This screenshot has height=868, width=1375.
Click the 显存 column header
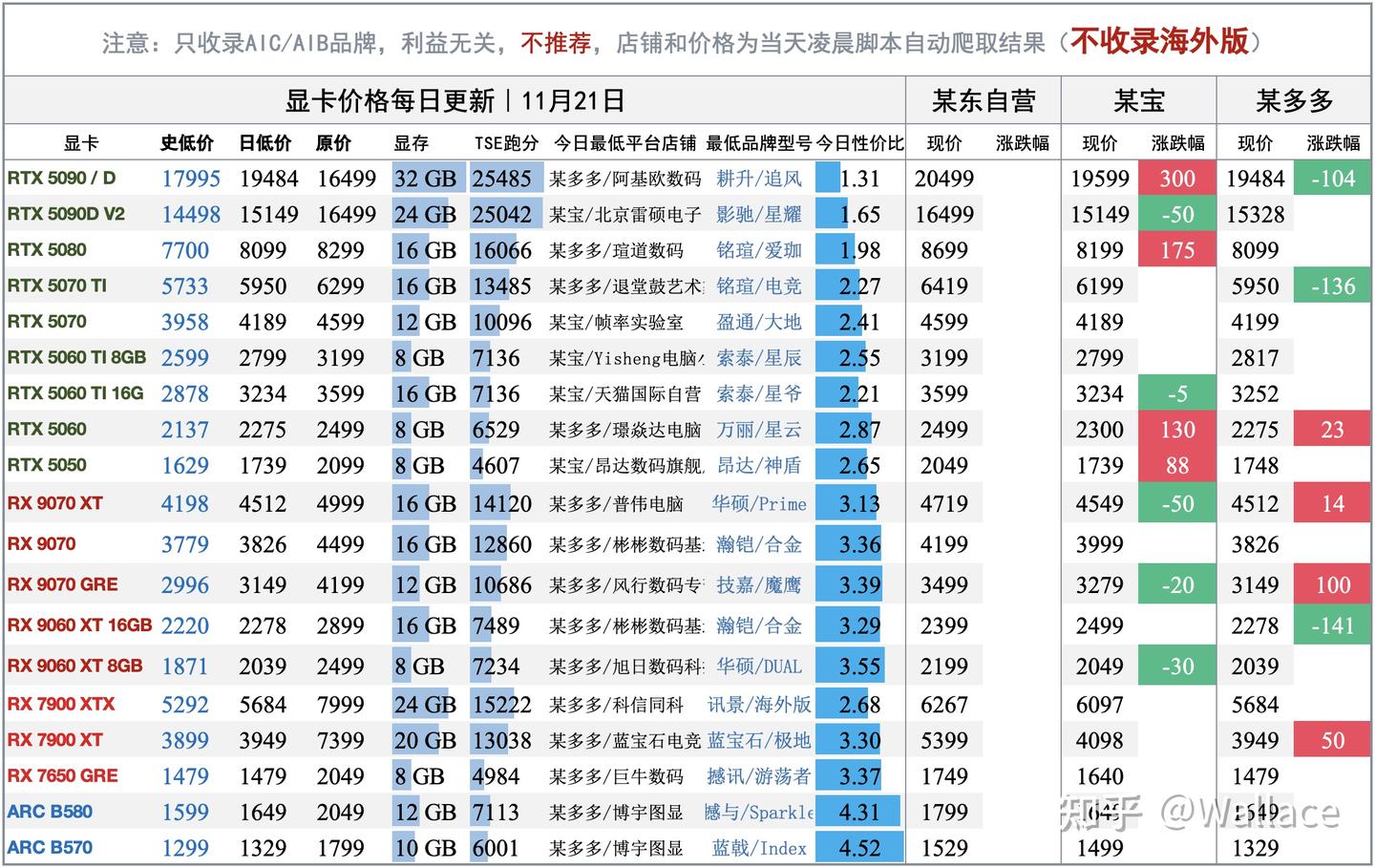[411, 143]
